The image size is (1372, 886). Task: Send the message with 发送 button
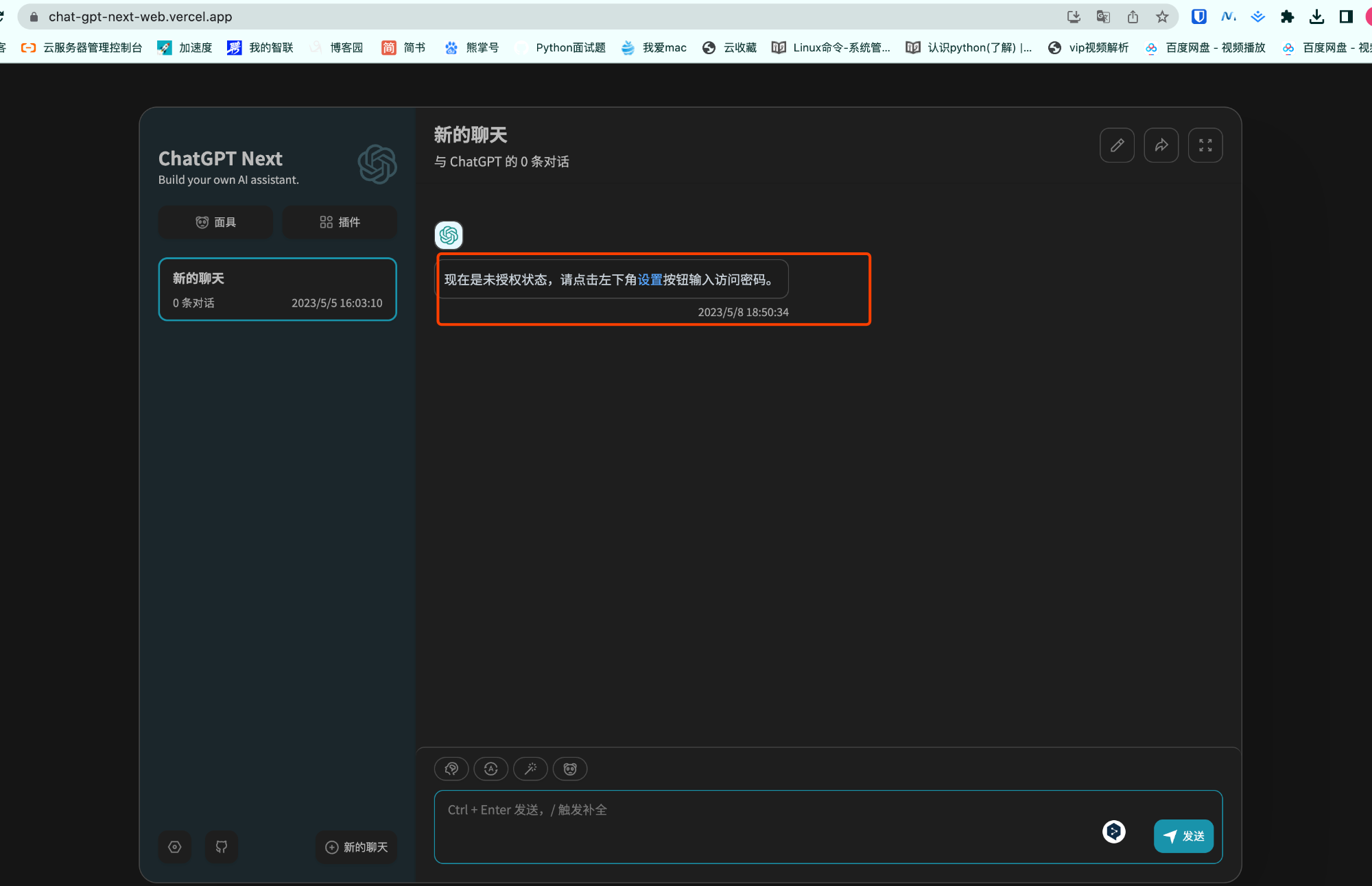click(1184, 836)
